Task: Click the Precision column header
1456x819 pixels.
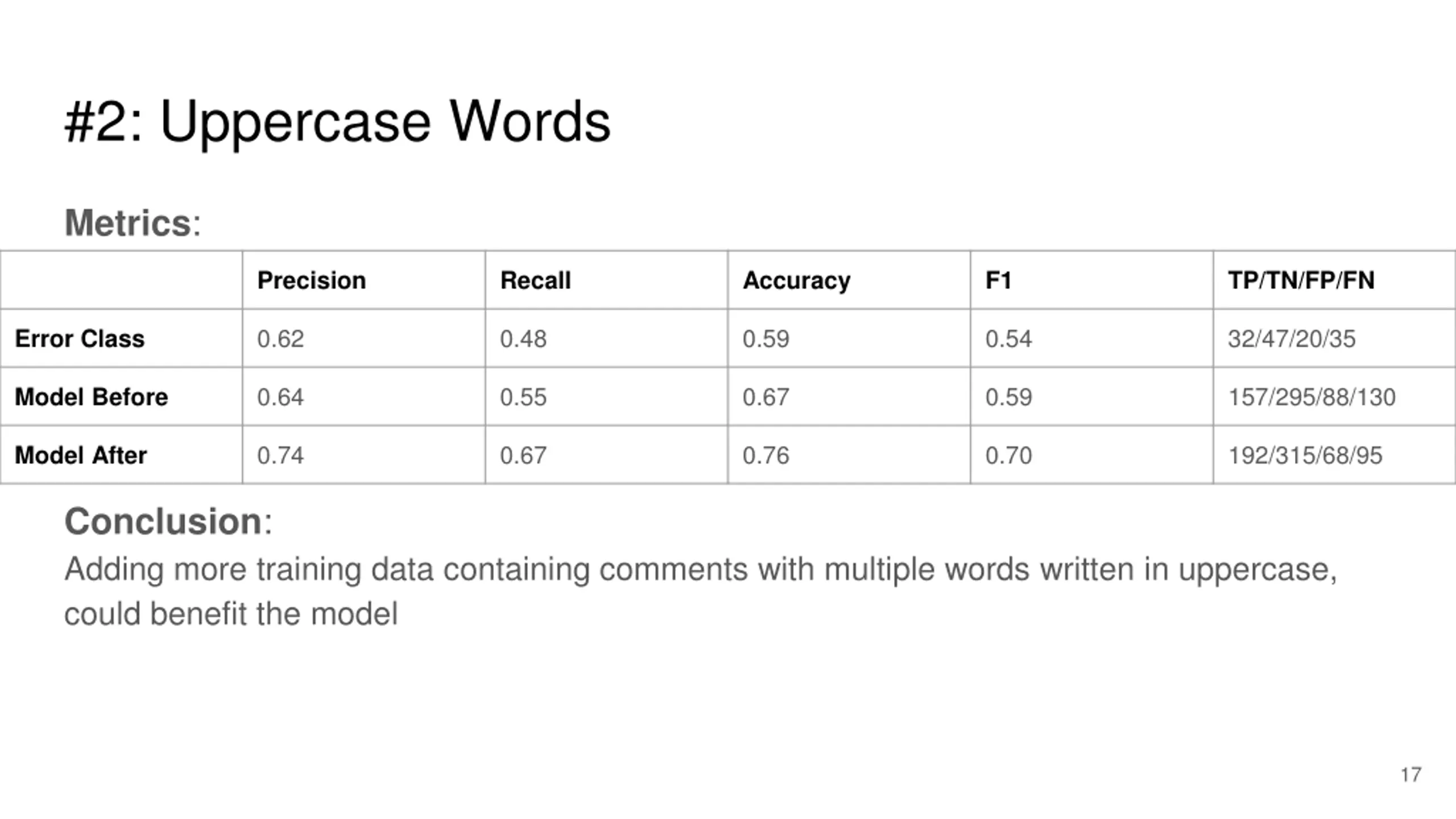Action: pos(311,280)
